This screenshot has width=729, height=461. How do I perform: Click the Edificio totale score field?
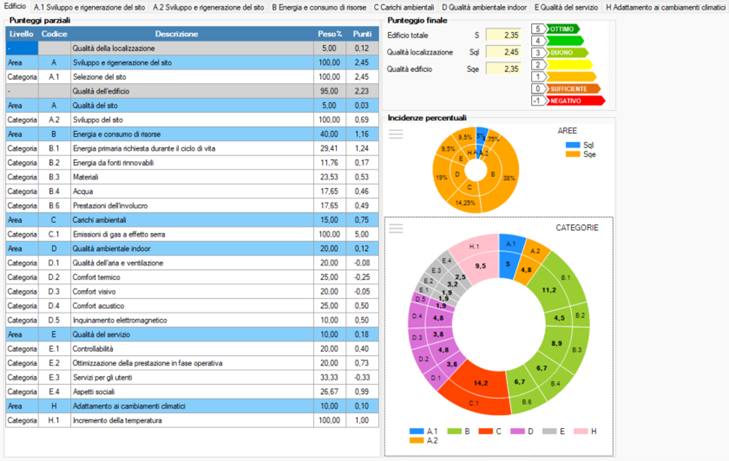[504, 35]
